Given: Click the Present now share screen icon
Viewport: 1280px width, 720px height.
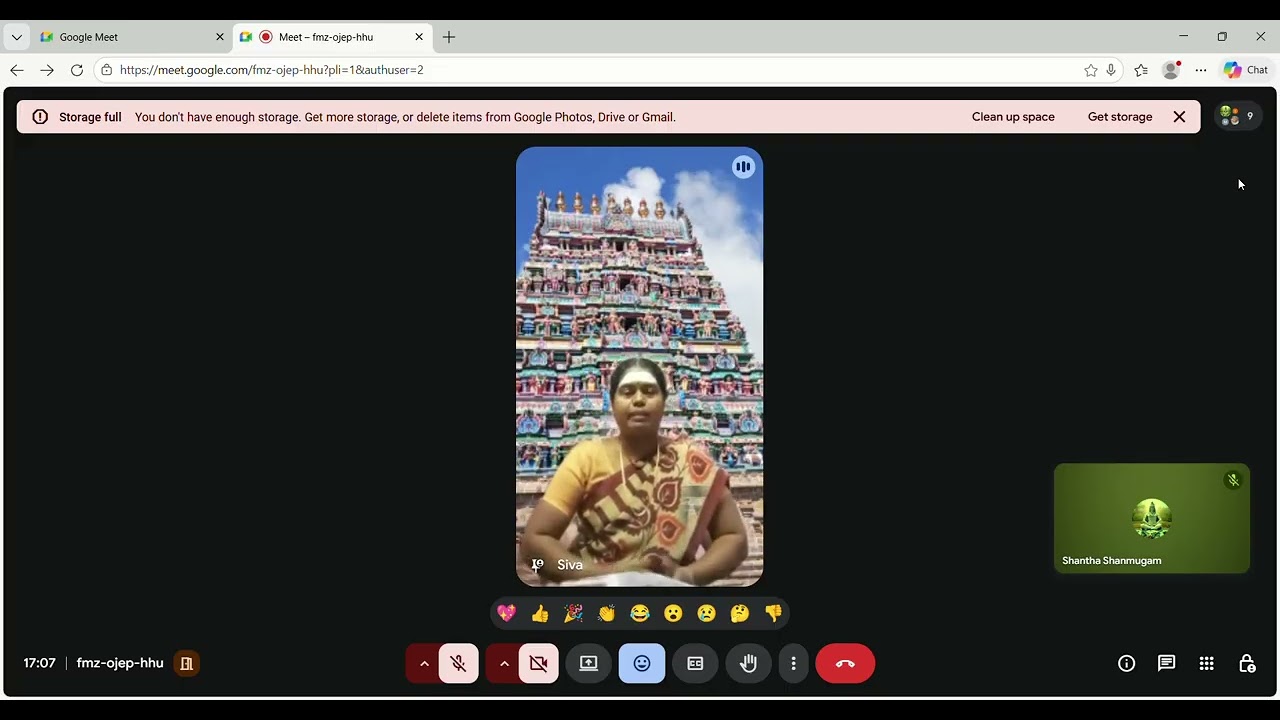Looking at the screenshot, I should (x=589, y=663).
